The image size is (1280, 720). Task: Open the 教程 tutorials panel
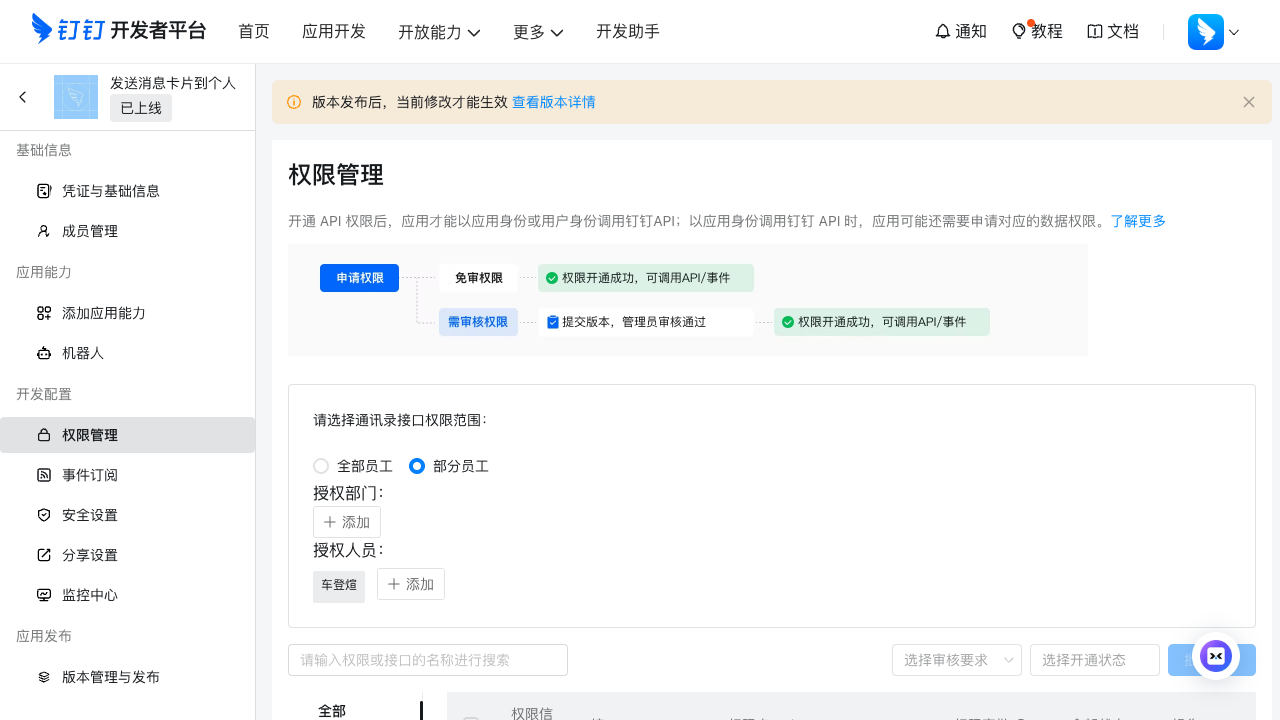click(x=1037, y=31)
